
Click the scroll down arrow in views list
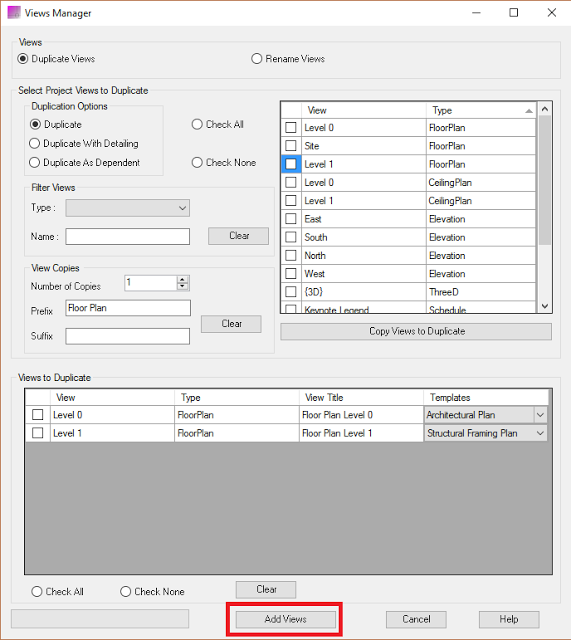pos(544,306)
